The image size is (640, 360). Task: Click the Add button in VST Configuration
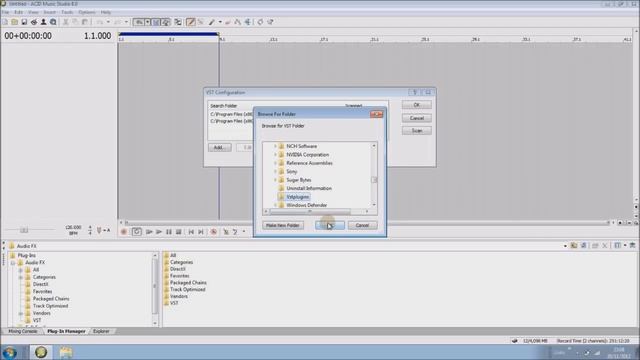pos(219,147)
